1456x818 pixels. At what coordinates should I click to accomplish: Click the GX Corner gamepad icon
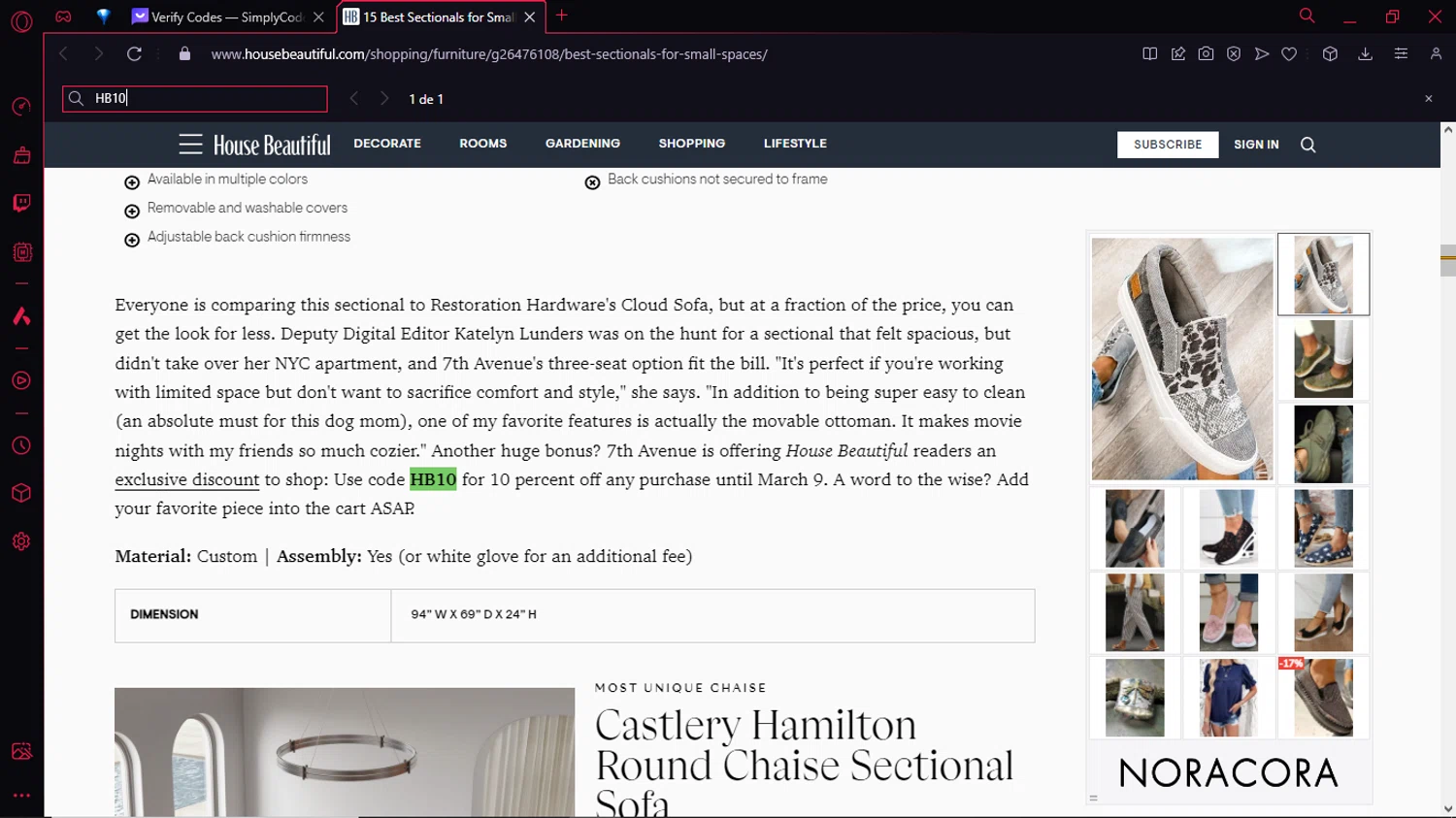[63, 16]
